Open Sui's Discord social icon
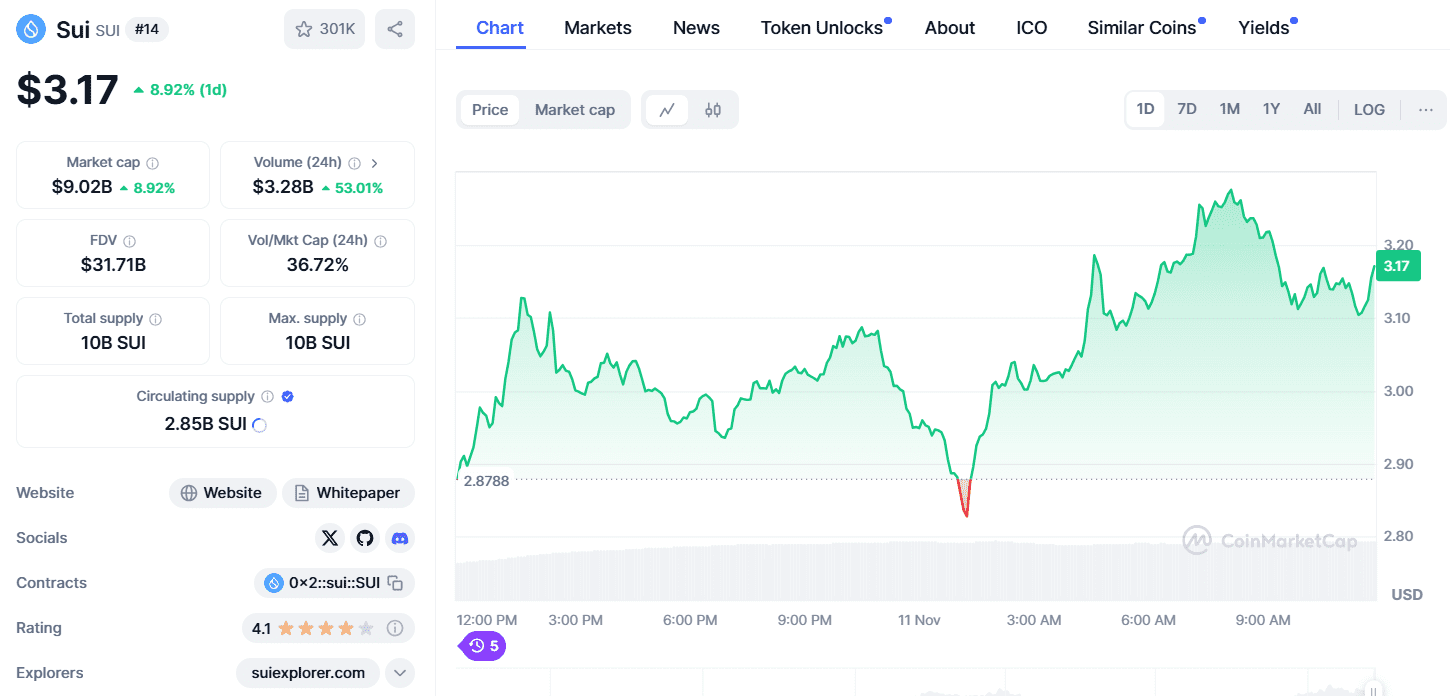1450x696 pixels. click(x=400, y=538)
